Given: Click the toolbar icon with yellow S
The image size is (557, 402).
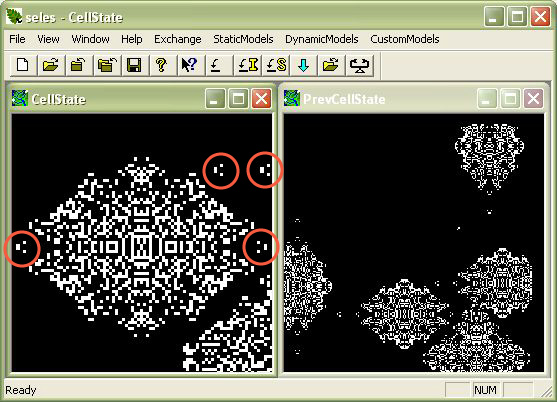Looking at the screenshot, I should 276,65.
